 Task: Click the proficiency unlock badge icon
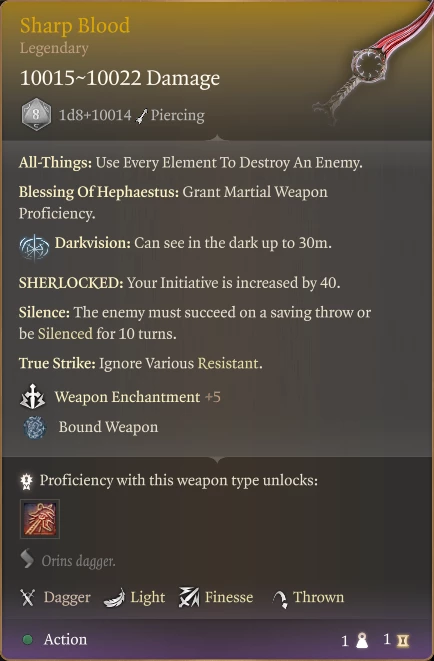pyautogui.click(x=27, y=481)
